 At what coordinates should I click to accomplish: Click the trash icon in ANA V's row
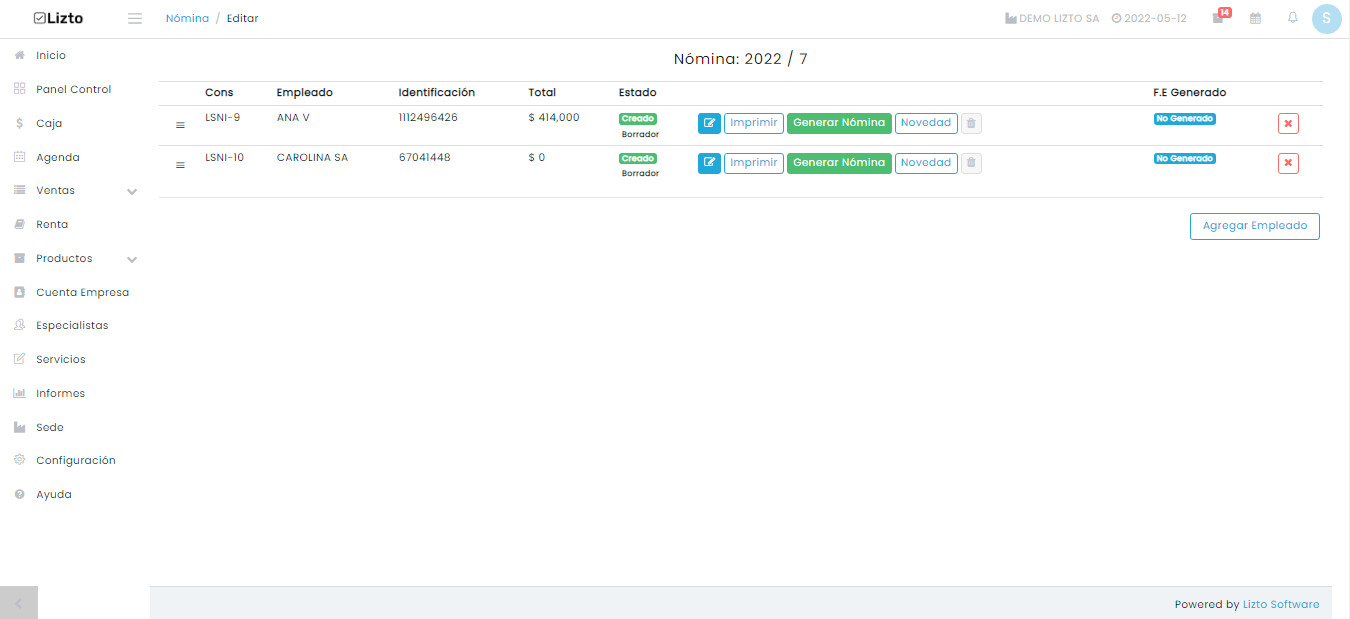tap(971, 123)
